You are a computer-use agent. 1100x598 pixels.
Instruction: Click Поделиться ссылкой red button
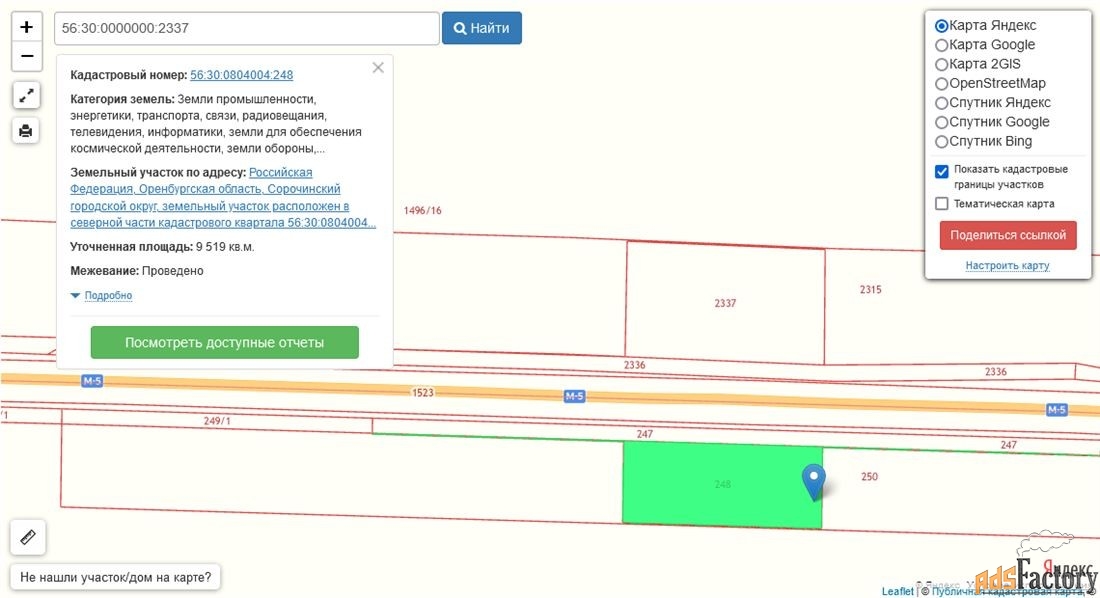tap(1008, 235)
